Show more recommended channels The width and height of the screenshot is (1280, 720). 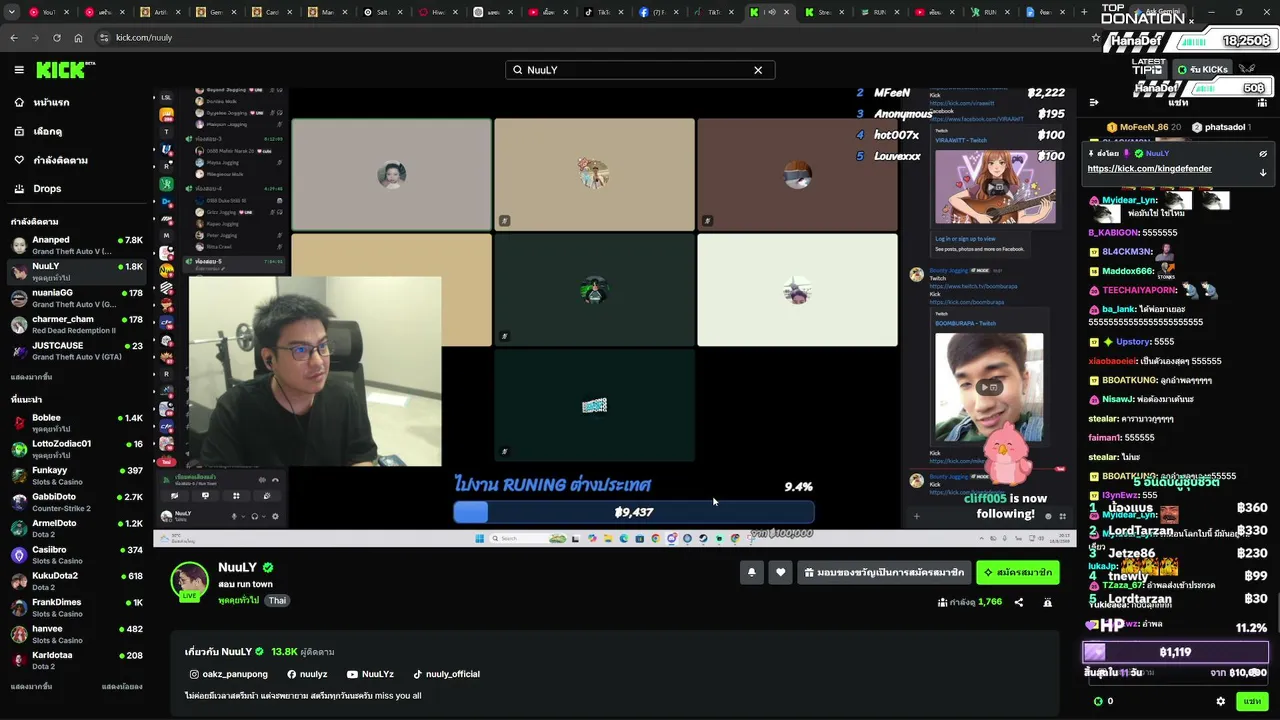[31, 687]
